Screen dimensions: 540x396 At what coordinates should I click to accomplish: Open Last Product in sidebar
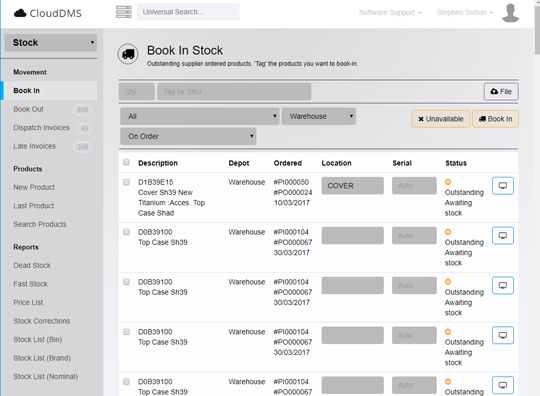click(34, 206)
